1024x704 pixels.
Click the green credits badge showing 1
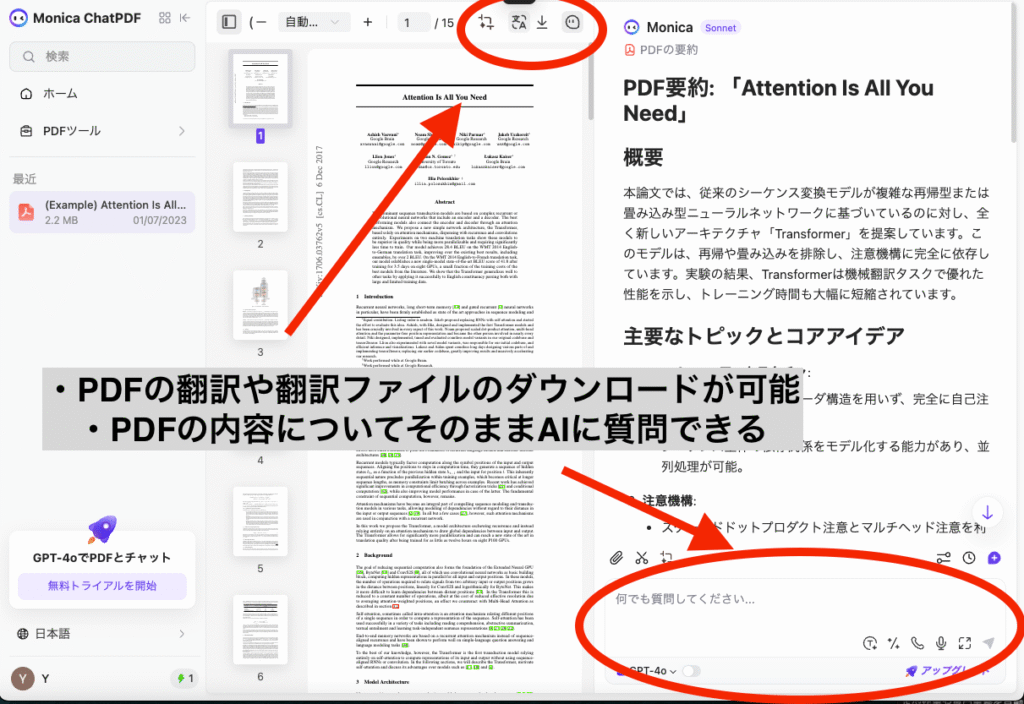[x=185, y=679]
